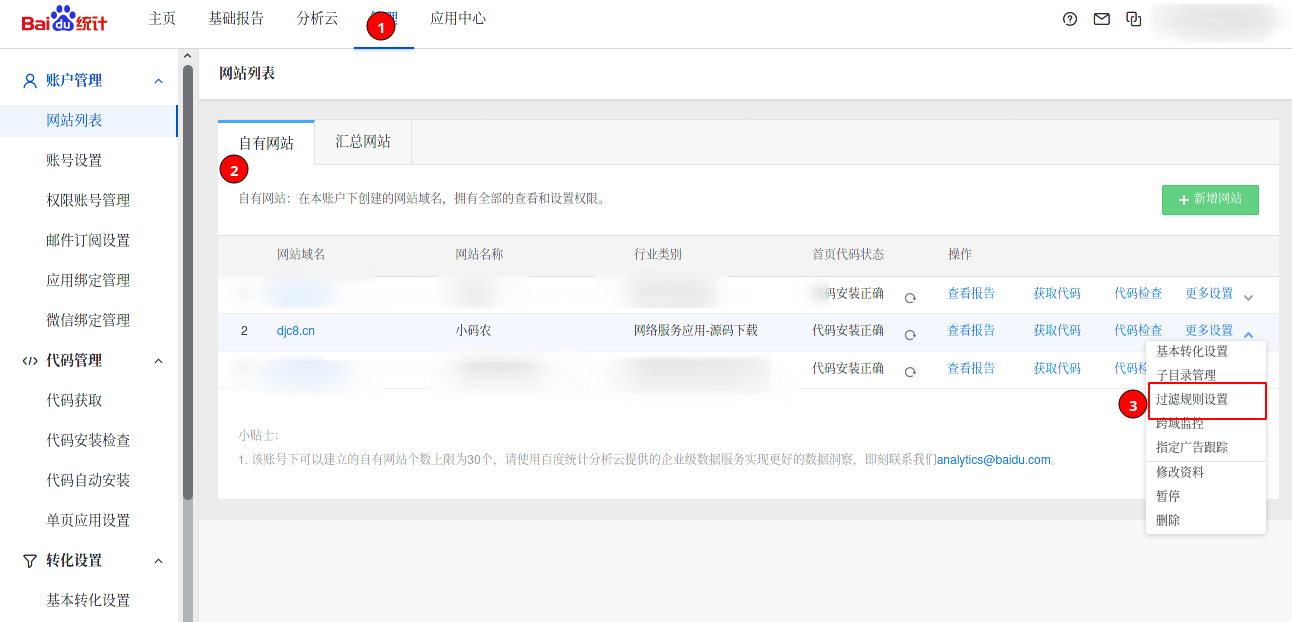Click the copy windows icon in header
Screen dimensions: 1292x622
(1133, 19)
